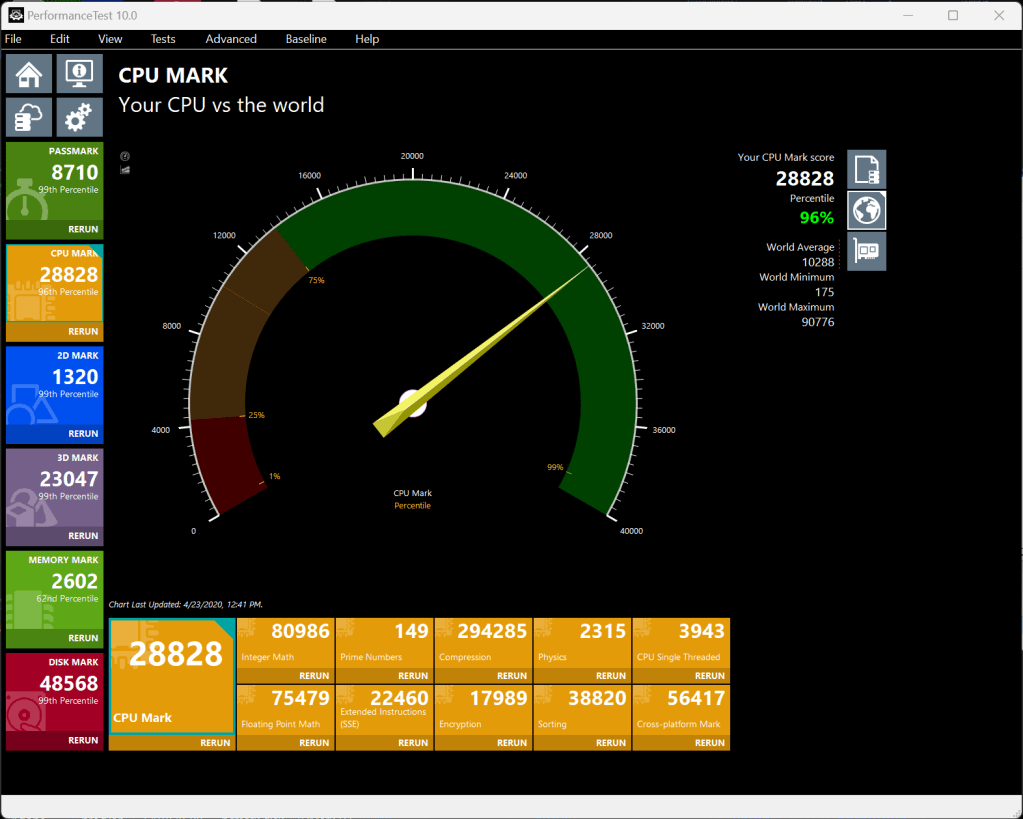Rerun the Disk Mark test
The width and height of the screenshot is (1023, 819).
coord(83,740)
